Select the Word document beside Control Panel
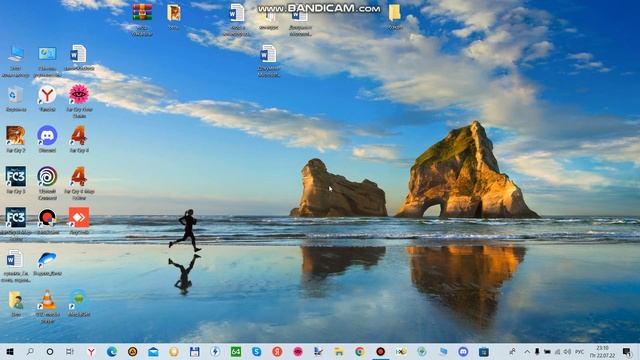Image resolution: width=640 pixels, height=360 pixels. coord(78,54)
